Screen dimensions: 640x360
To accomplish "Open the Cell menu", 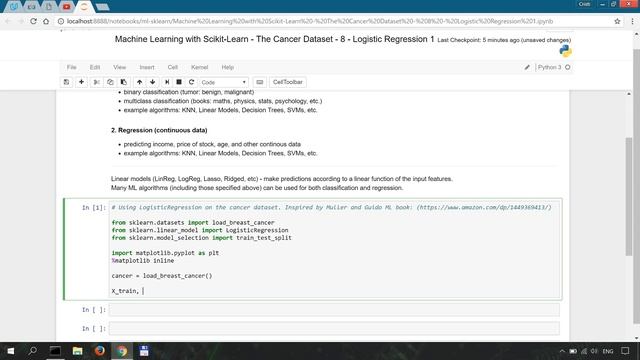I will tap(173, 67).
